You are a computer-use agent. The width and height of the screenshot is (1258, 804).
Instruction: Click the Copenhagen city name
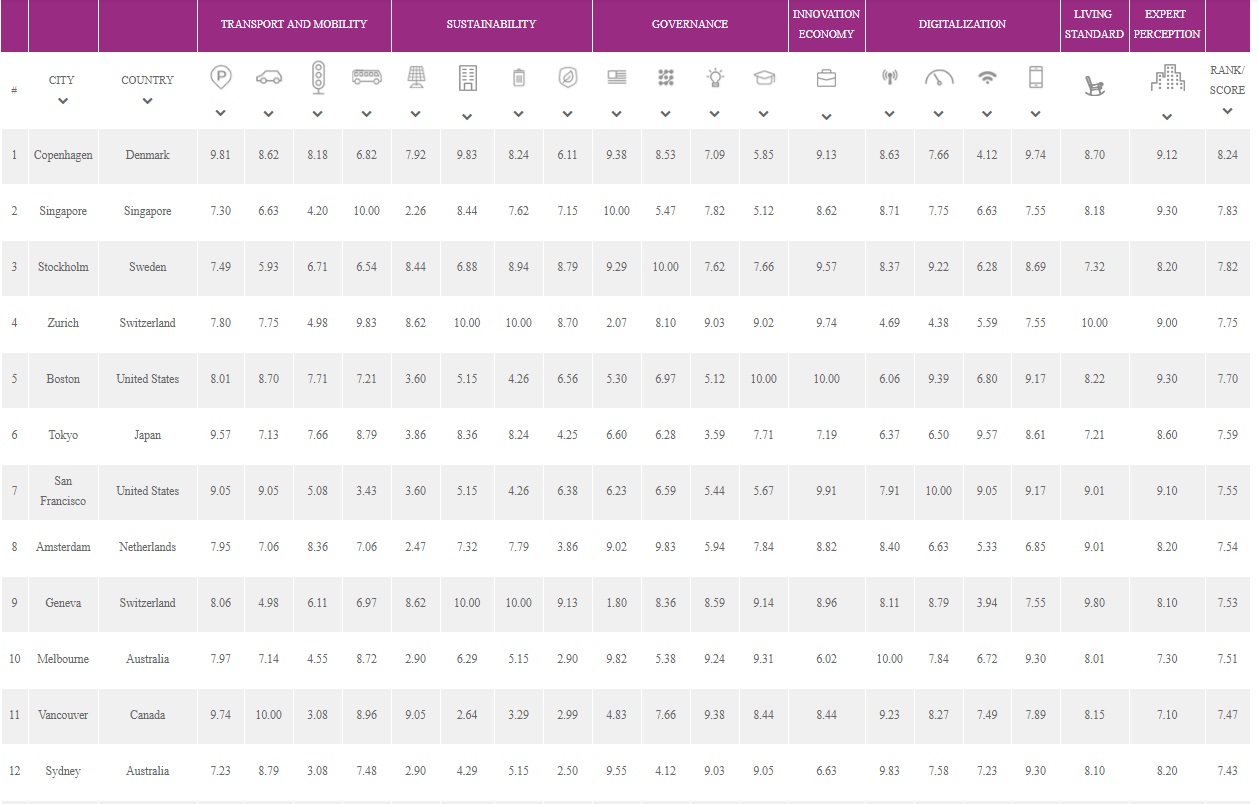pyautogui.click(x=63, y=155)
